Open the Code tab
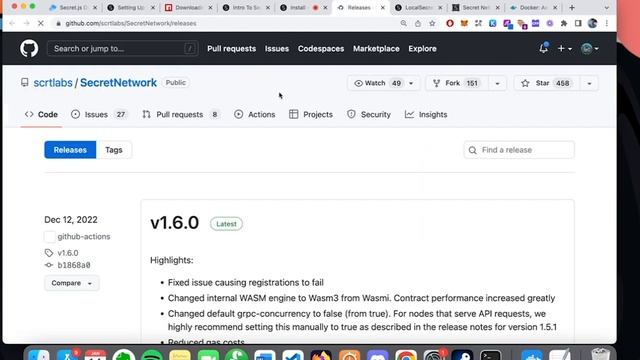This screenshot has width=640, height=360. point(41,115)
